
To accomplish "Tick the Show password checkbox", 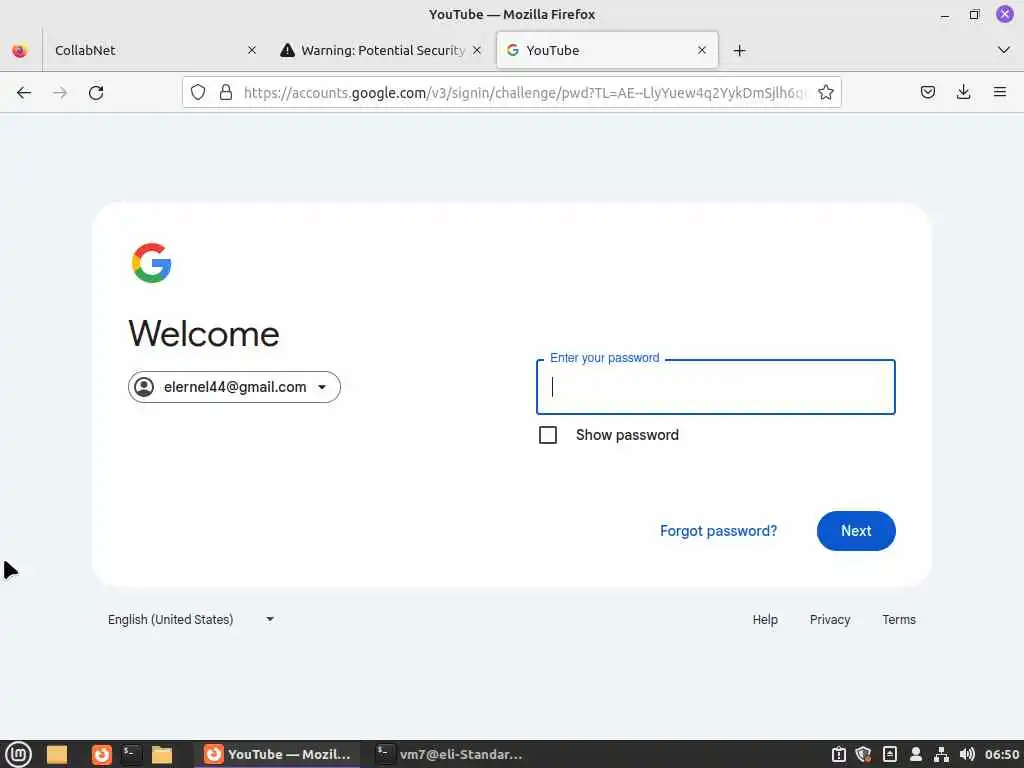I will pyautogui.click(x=548, y=435).
